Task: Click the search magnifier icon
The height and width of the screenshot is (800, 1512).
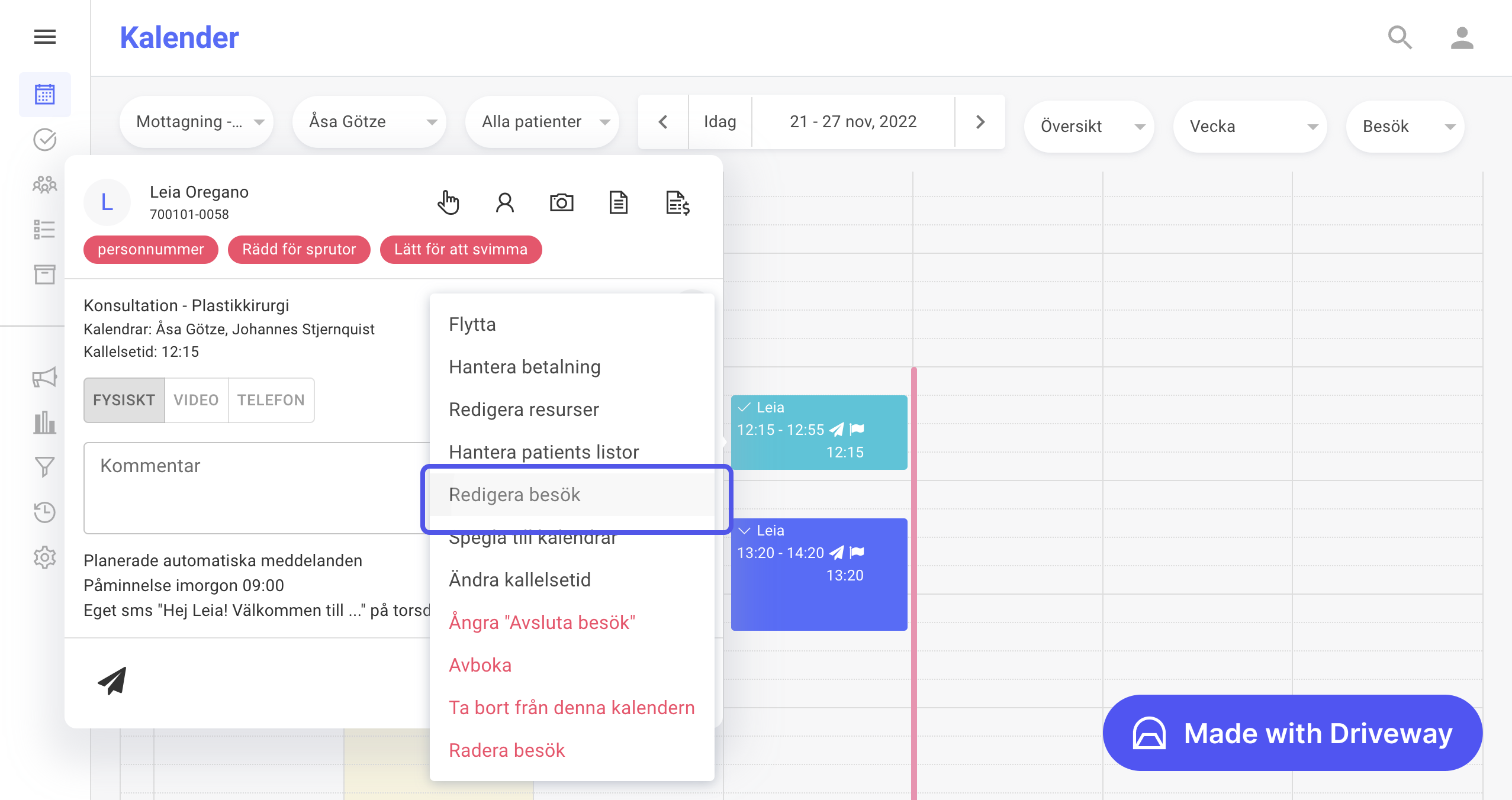Action: pyautogui.click(x=1400, y=38)
